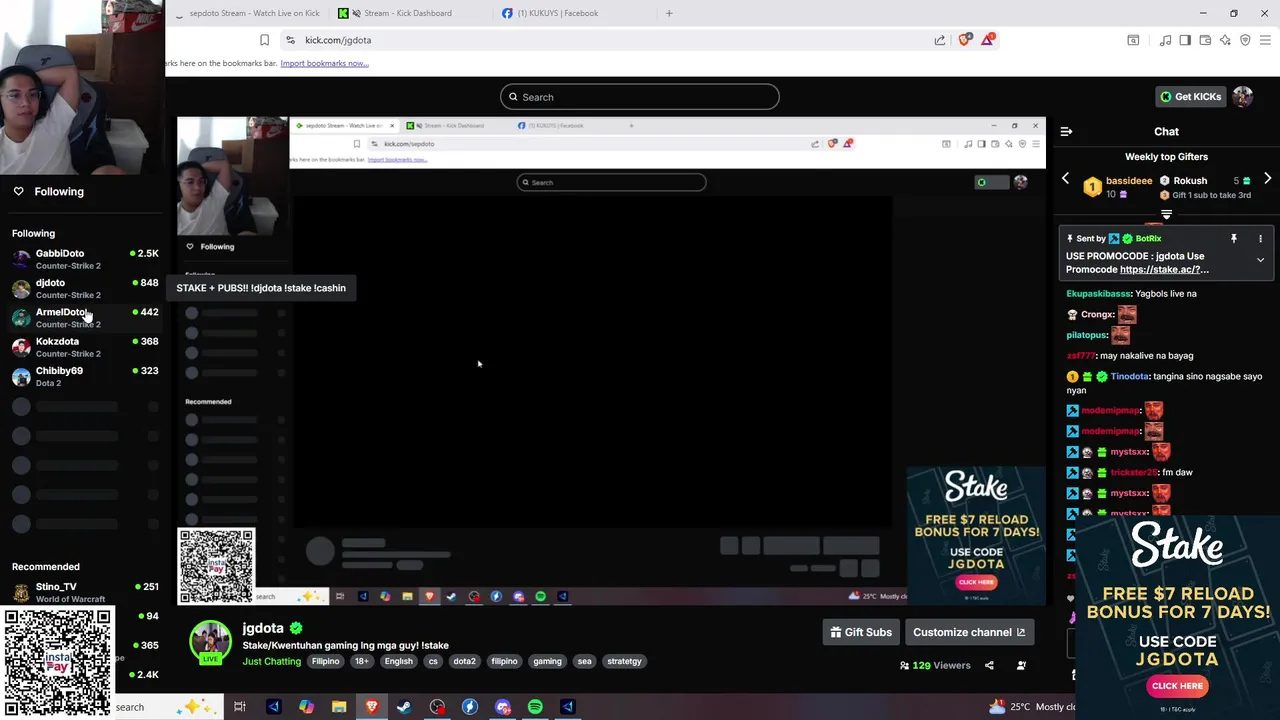
Task: Open Steam from the taskbar
Action: click(x=404, y=707)
